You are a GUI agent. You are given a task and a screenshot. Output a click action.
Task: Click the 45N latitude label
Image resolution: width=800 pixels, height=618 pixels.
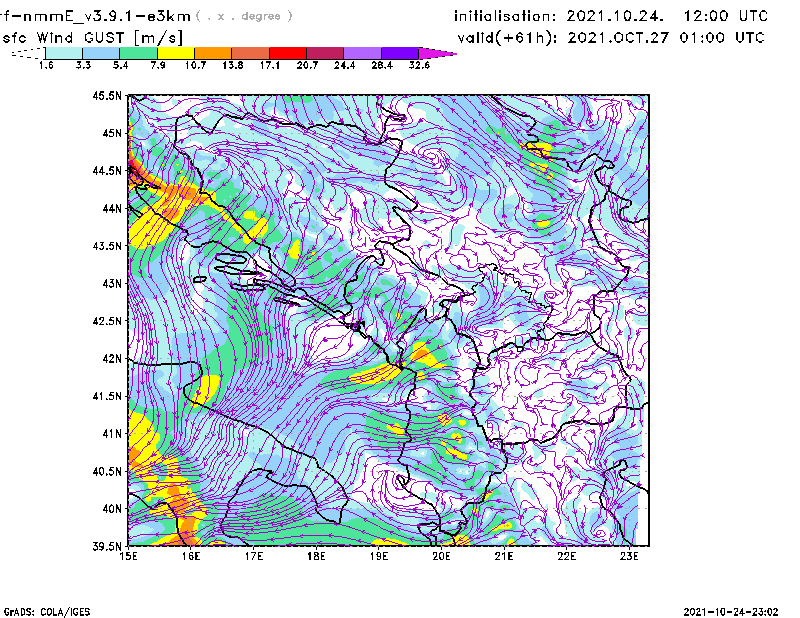[x=112, y=133]
